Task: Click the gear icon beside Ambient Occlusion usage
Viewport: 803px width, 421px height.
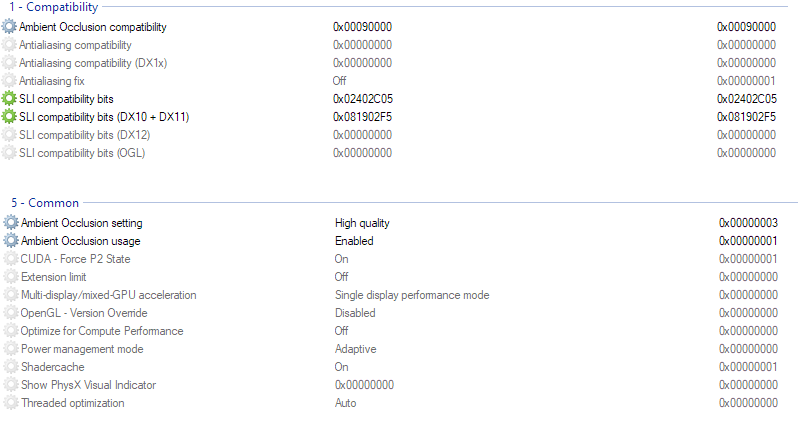Action: [x=11, y=241]
